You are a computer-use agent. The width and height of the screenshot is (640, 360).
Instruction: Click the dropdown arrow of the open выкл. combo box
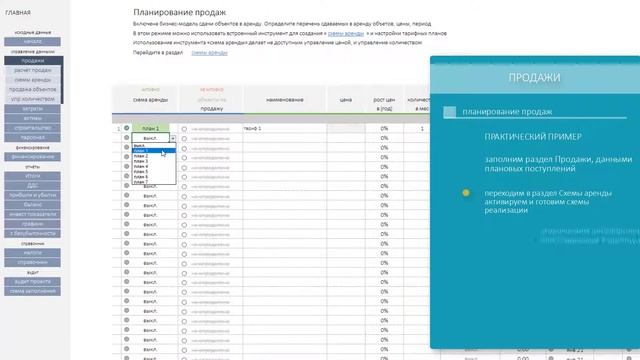click(173, 138)
